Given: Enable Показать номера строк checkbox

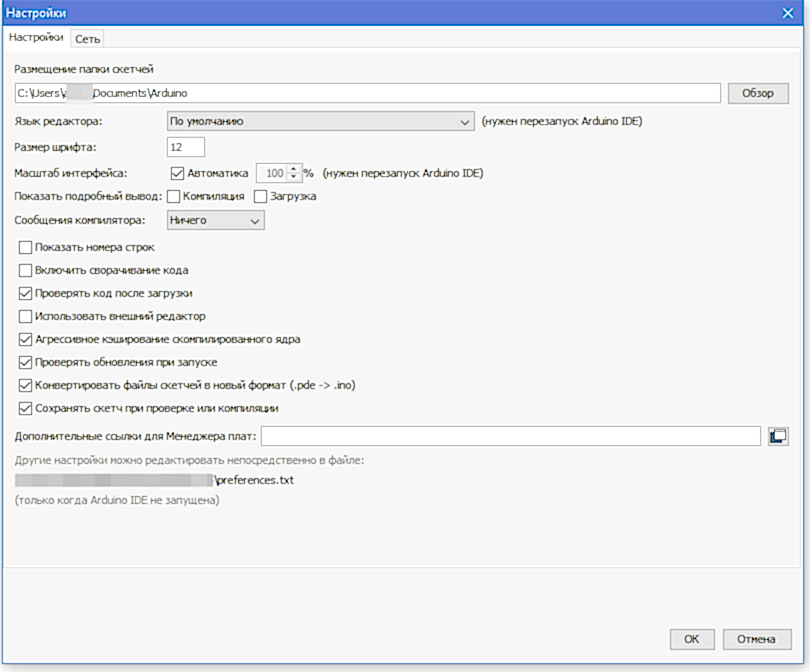Looking at the screenshot, I should (26, 247).
